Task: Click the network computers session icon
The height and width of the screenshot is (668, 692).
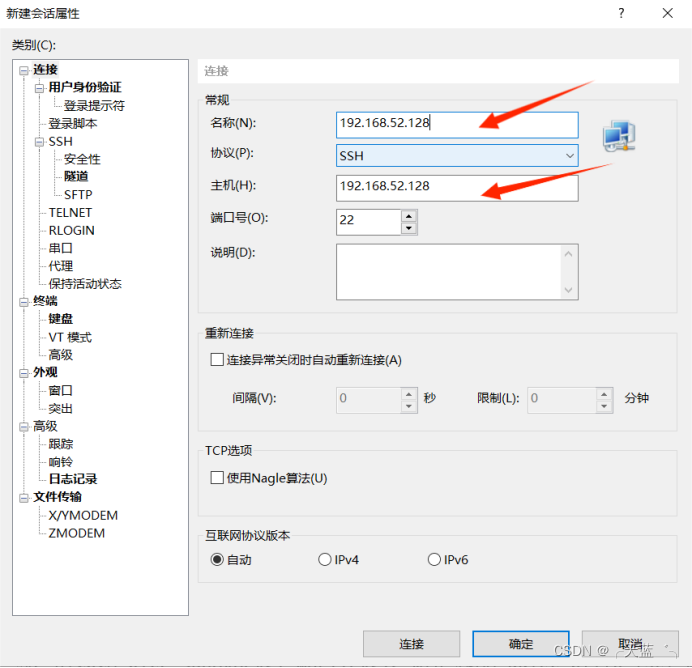Action: pos(619,136)
